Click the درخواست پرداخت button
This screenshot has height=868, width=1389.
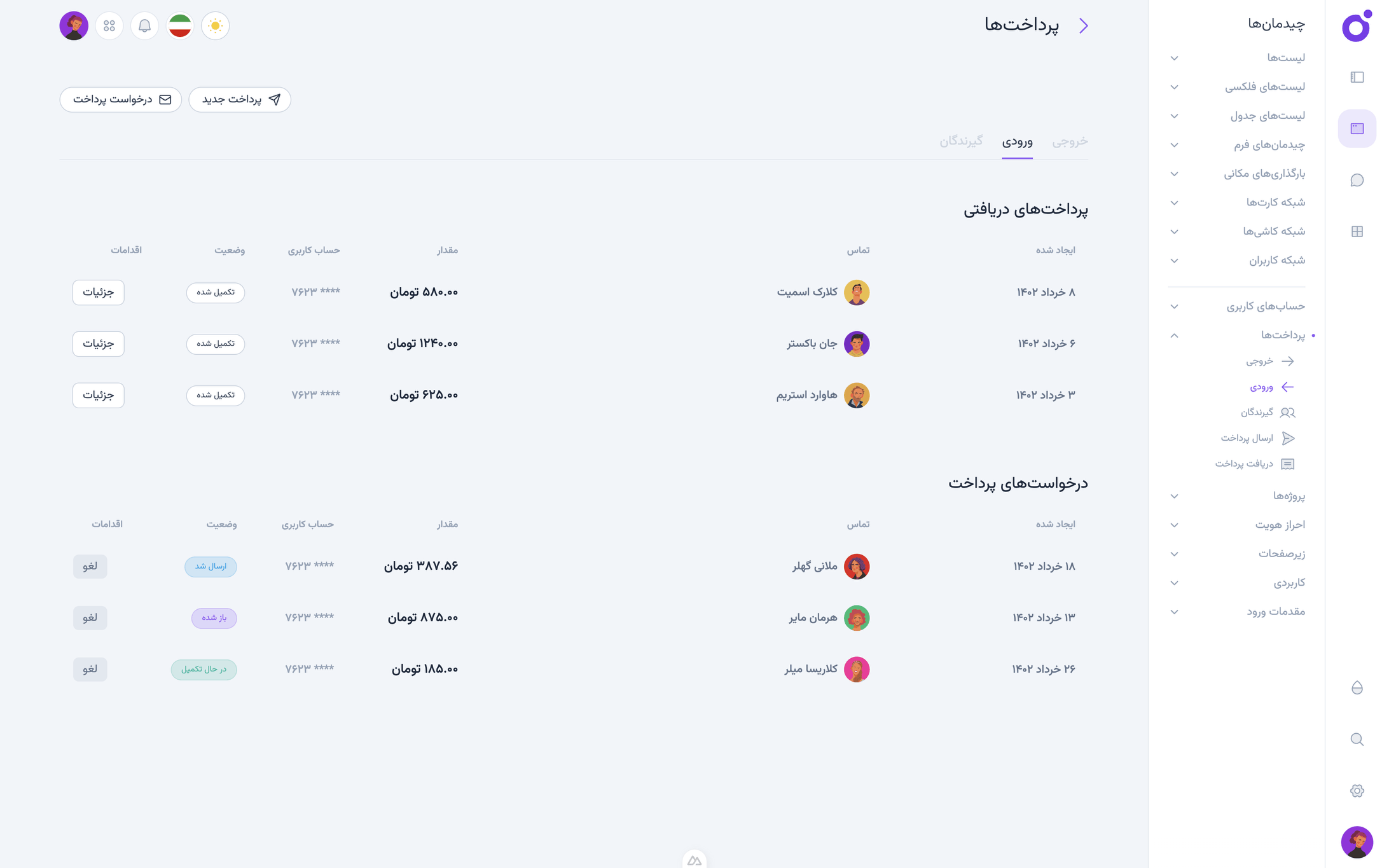point(121,100)
